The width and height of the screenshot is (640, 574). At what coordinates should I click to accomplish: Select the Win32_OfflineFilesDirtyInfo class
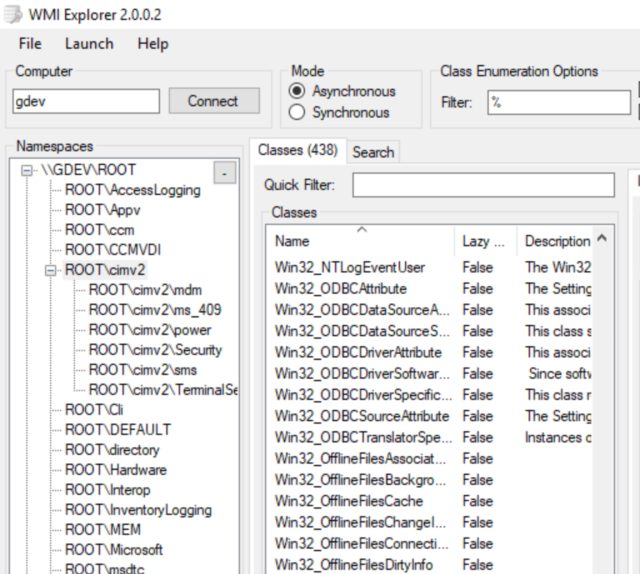[x=354, y=565]
